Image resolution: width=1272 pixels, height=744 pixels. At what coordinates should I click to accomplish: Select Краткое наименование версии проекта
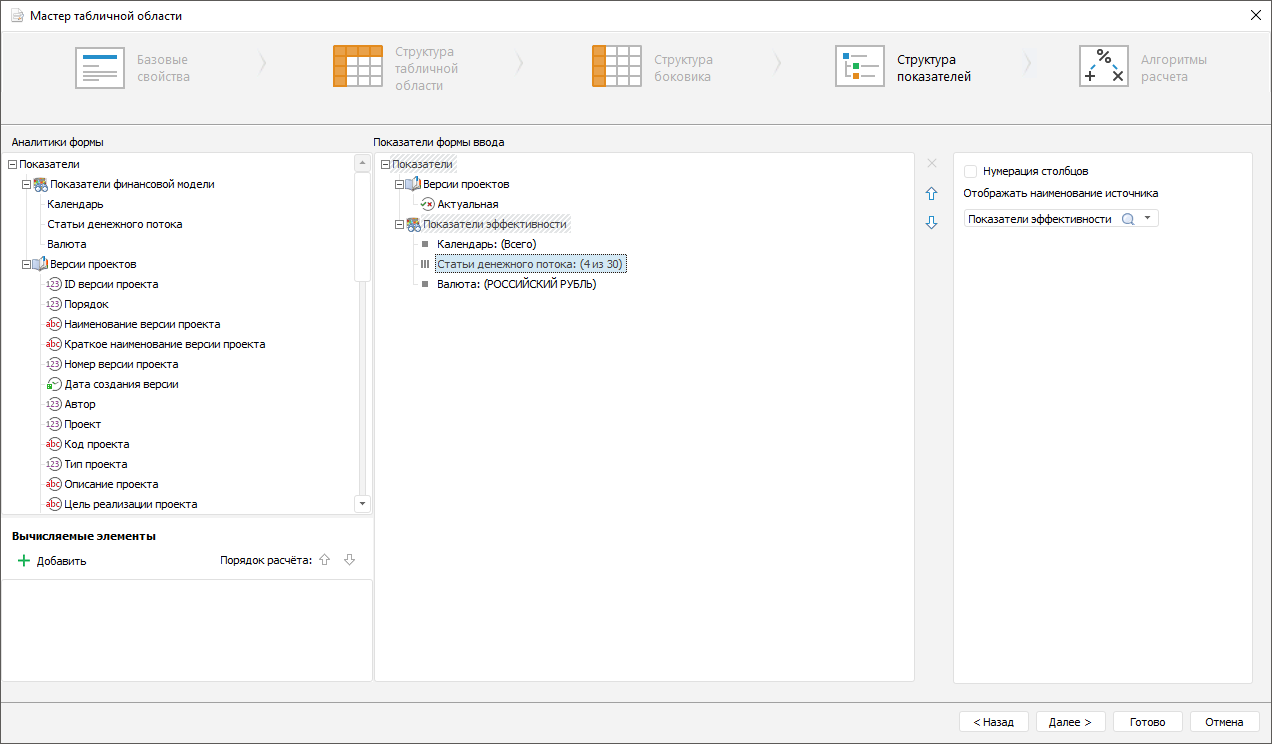165,344
